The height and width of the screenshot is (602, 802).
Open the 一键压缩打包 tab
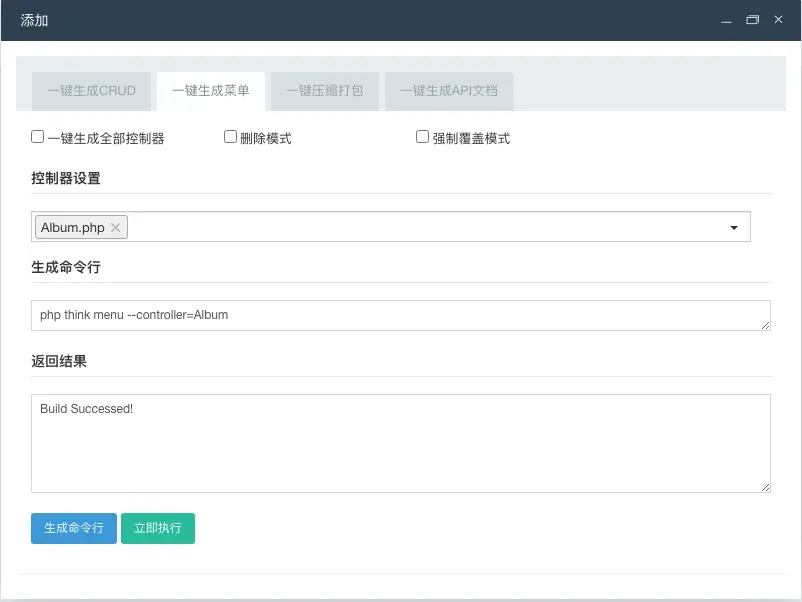coord(325,91)
